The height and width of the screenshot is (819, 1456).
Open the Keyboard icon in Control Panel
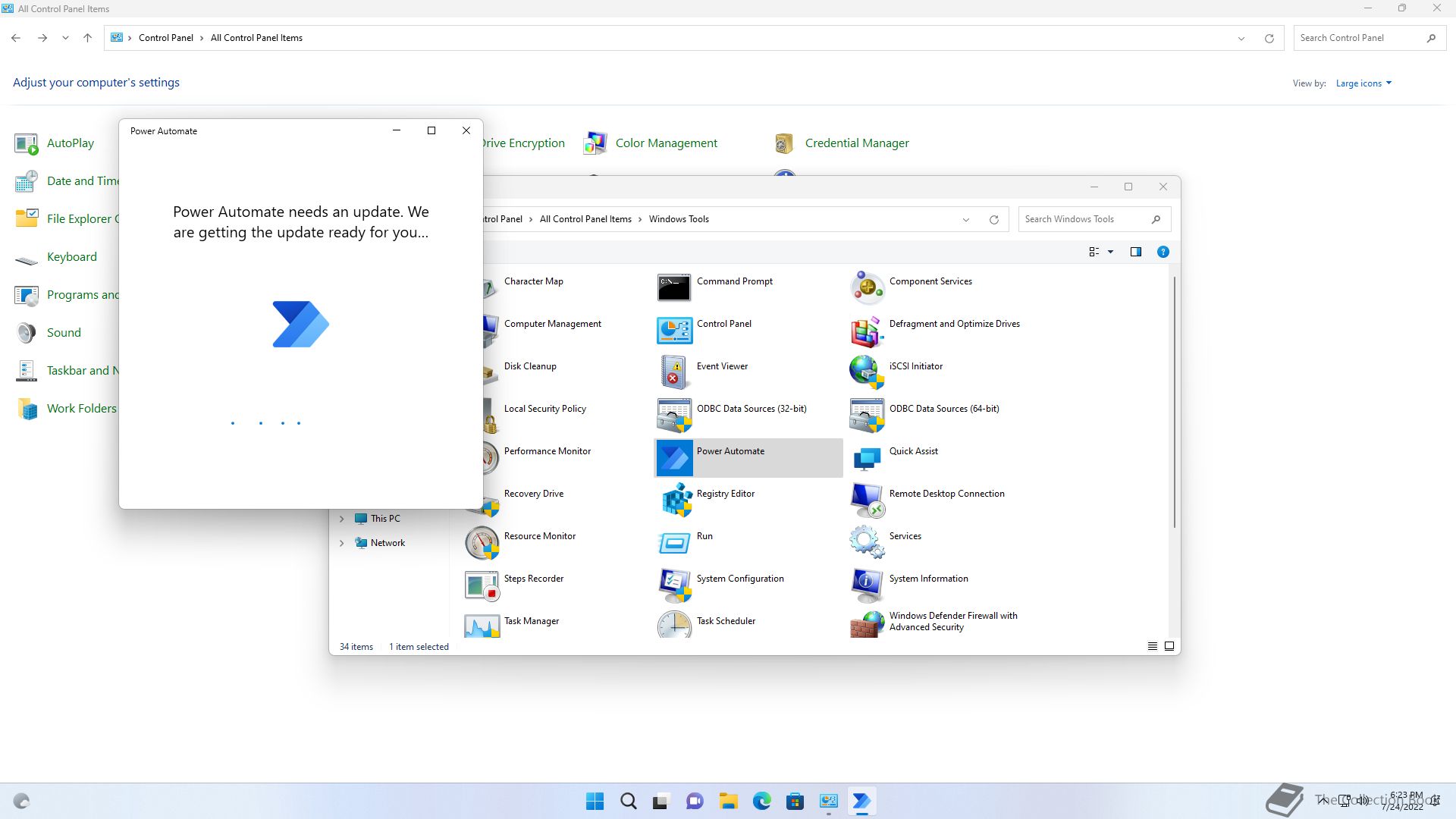[x=27, y=260]
